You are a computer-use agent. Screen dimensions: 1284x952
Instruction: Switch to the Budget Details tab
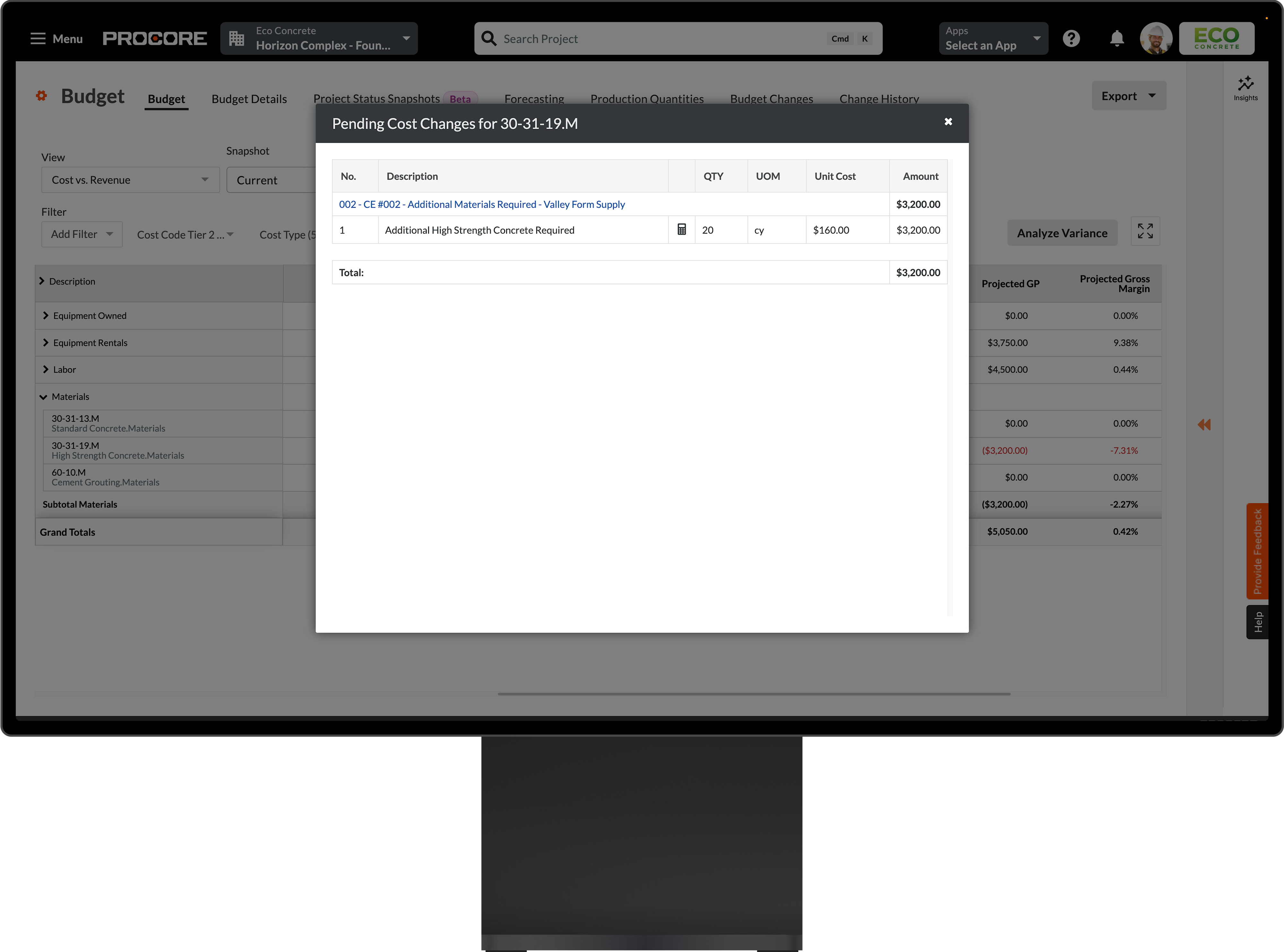(249, 99)
